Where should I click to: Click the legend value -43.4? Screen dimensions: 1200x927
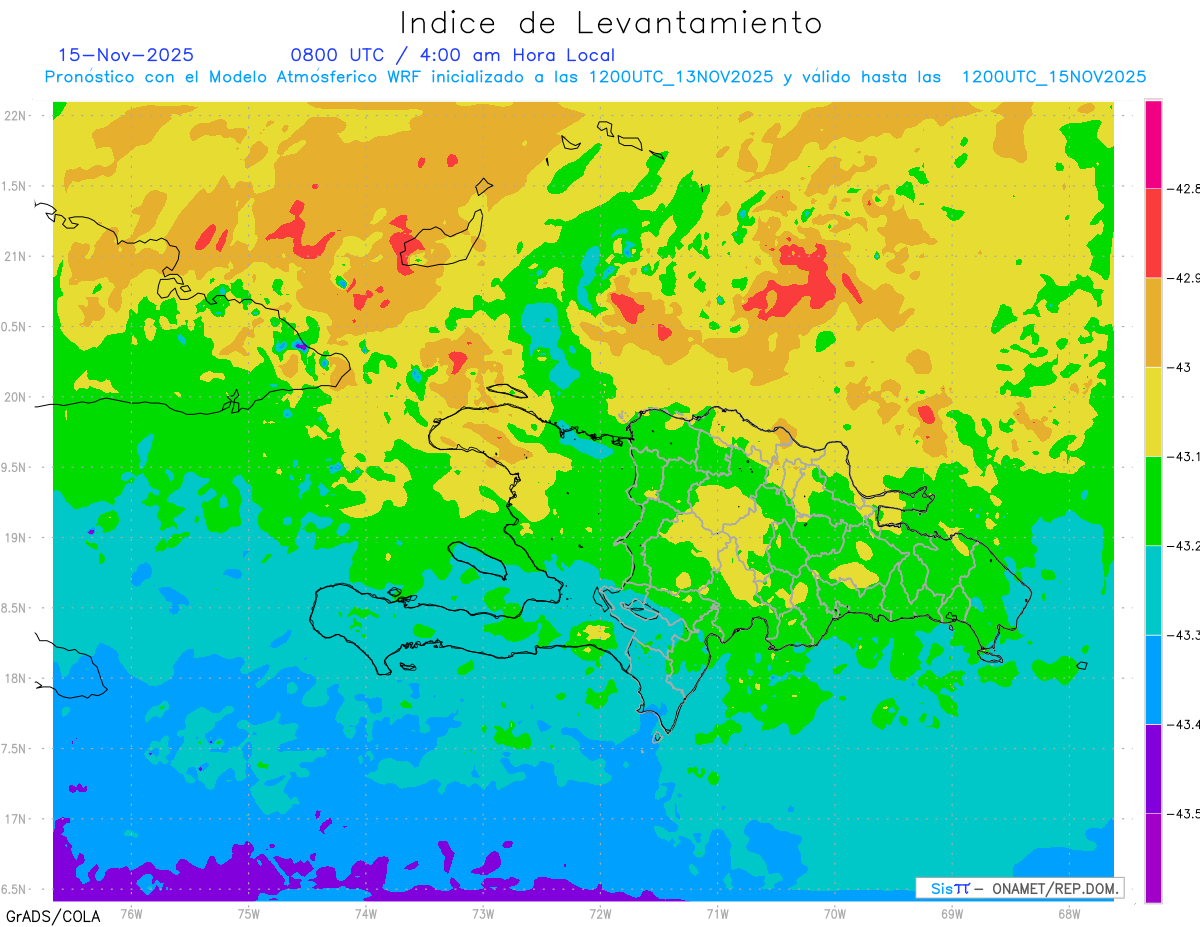tap(1183, 724)
